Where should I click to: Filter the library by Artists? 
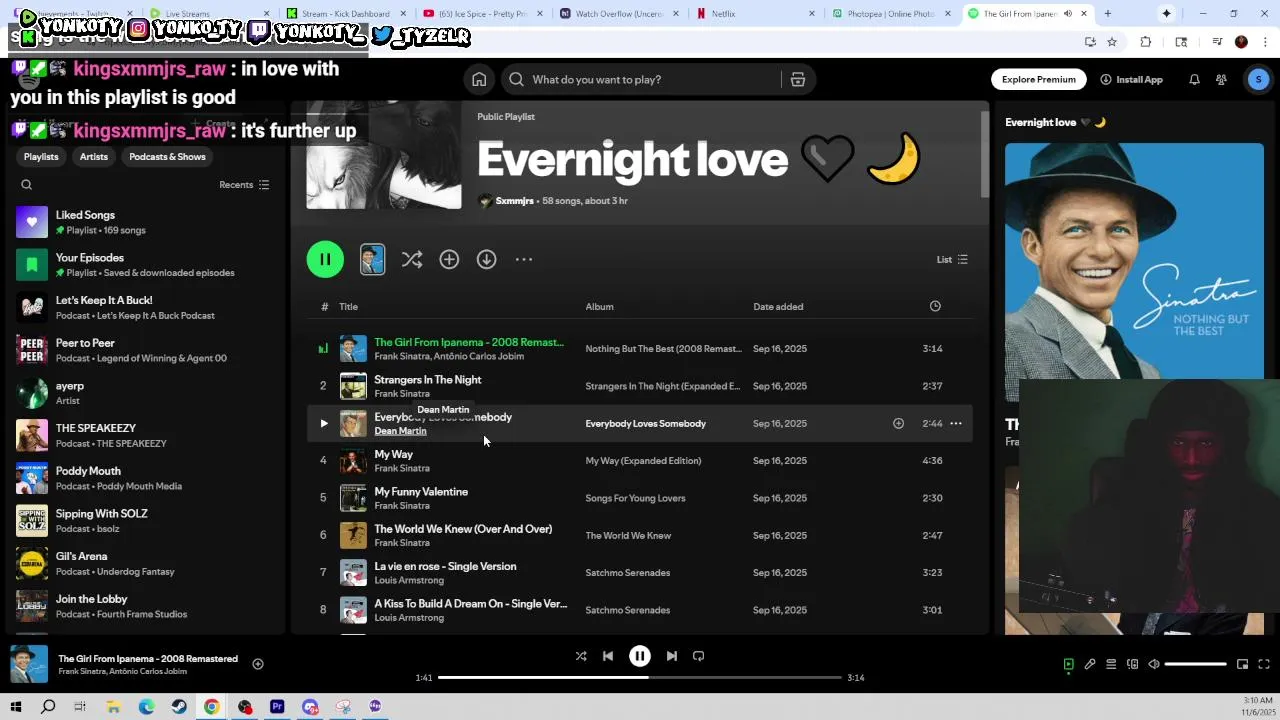[x=94, y=157]
